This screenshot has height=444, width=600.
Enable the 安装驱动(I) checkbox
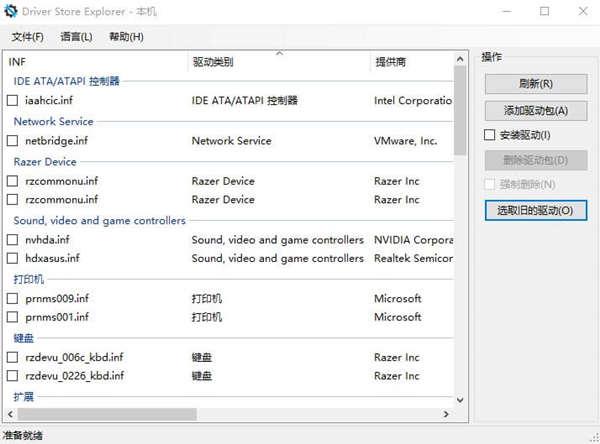(490, 135)
